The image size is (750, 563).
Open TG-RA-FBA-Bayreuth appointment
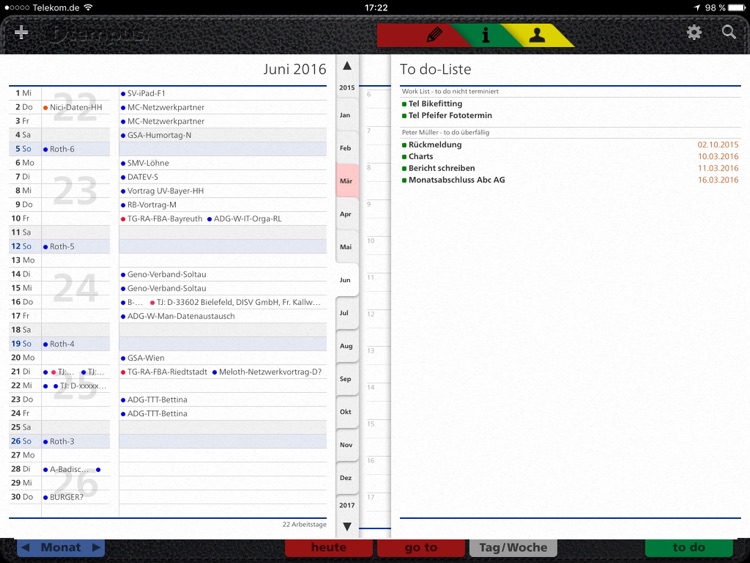coord(162,219)
